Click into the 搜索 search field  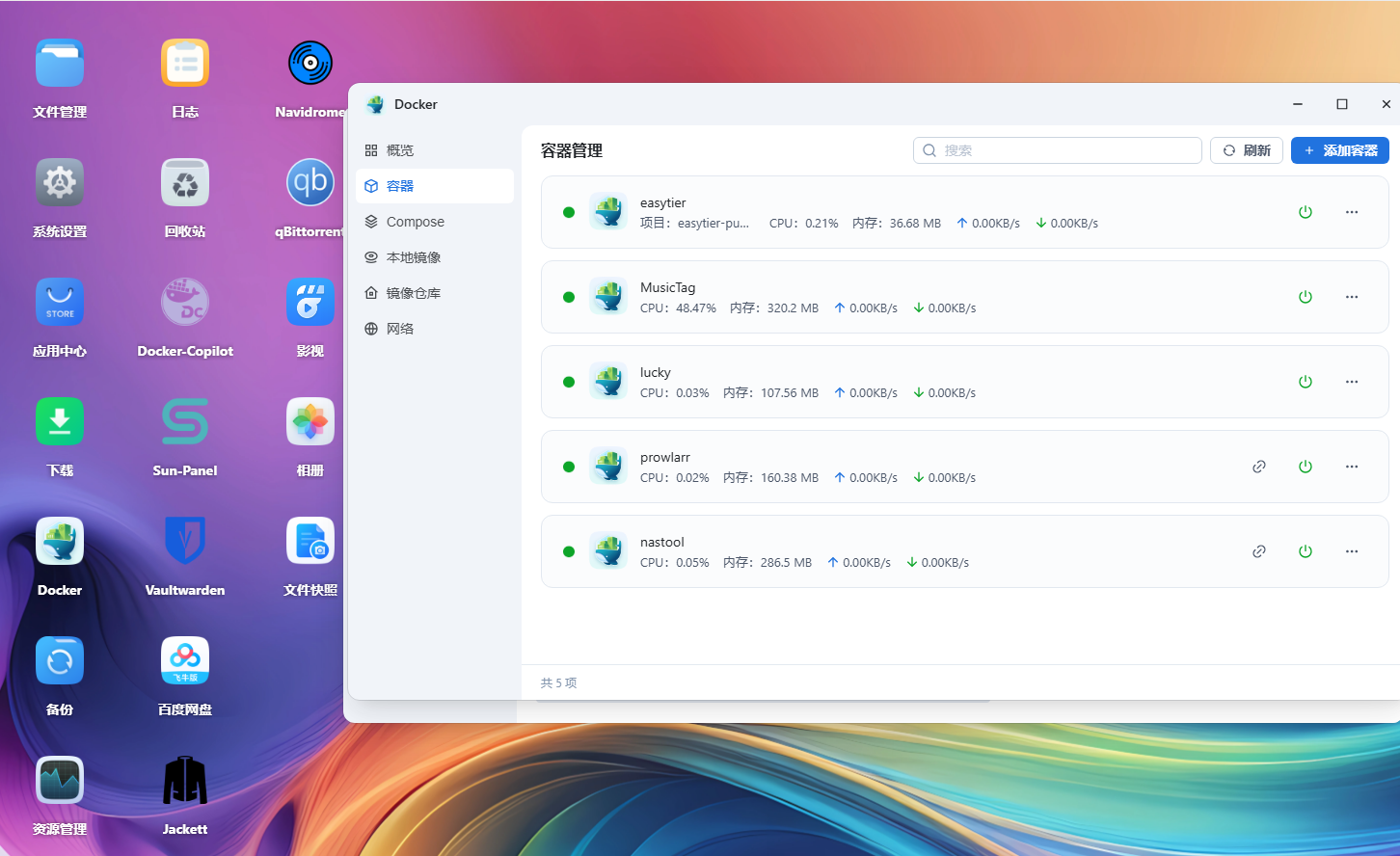(x=1058, y=150)
